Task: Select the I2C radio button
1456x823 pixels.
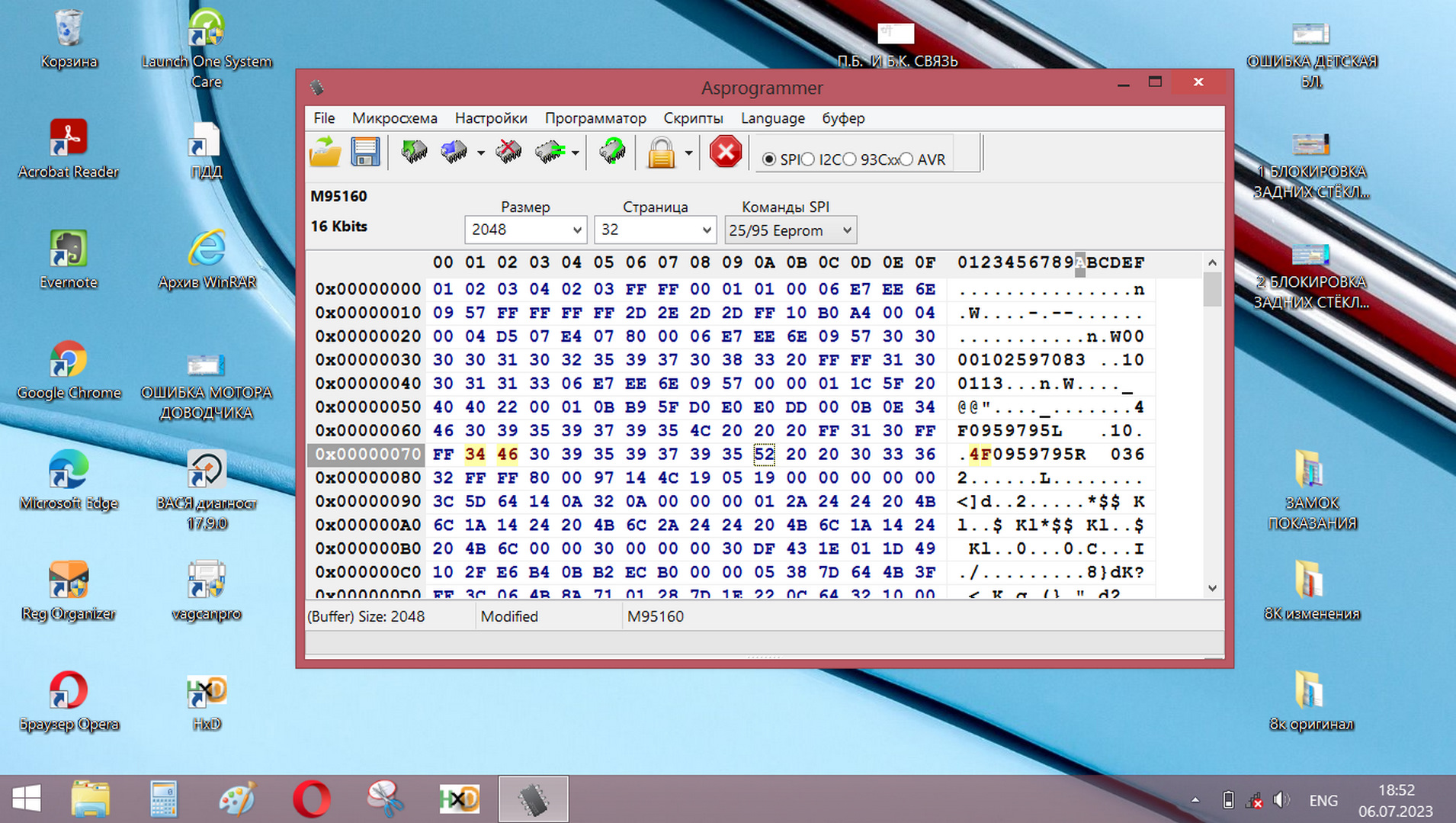Action: [x=808, y=159]
